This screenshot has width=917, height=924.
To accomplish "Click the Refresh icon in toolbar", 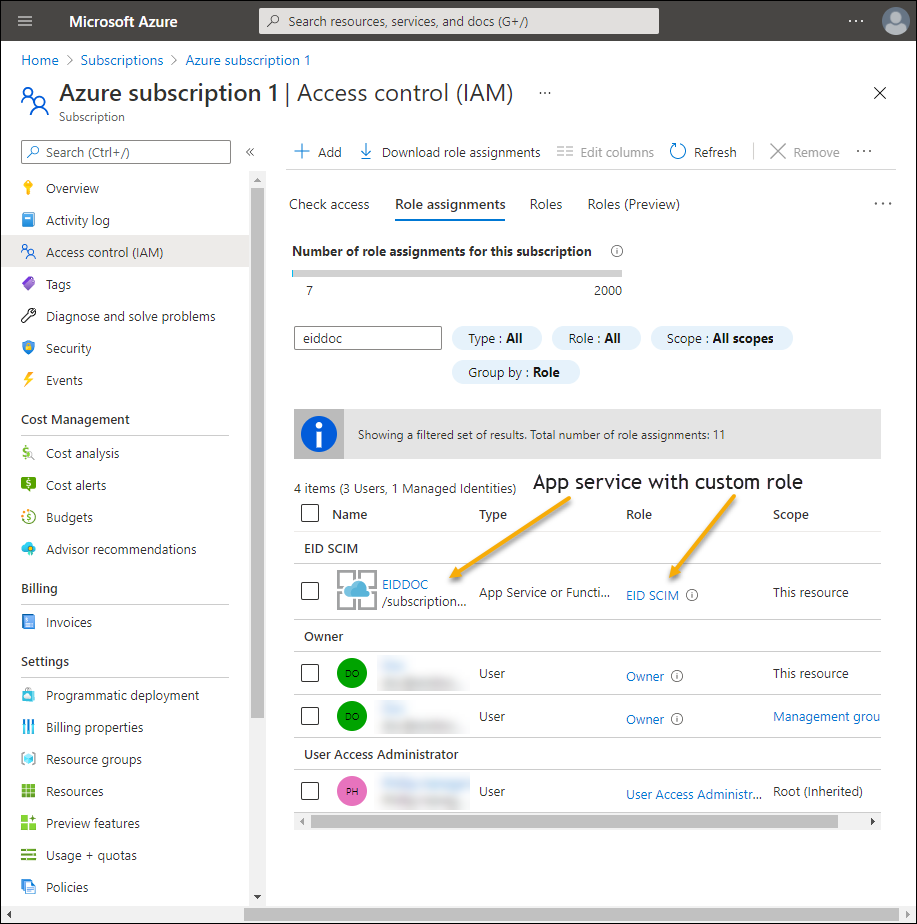I will point(678,152).
